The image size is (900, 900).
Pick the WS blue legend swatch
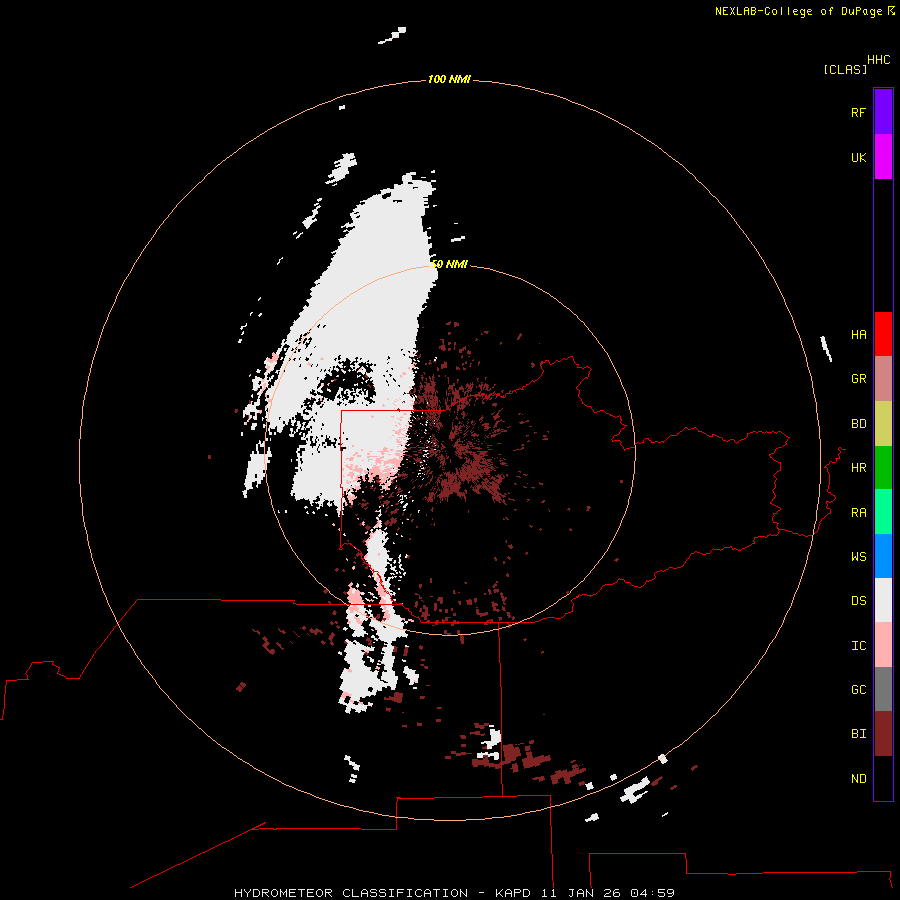coord(883,556)
